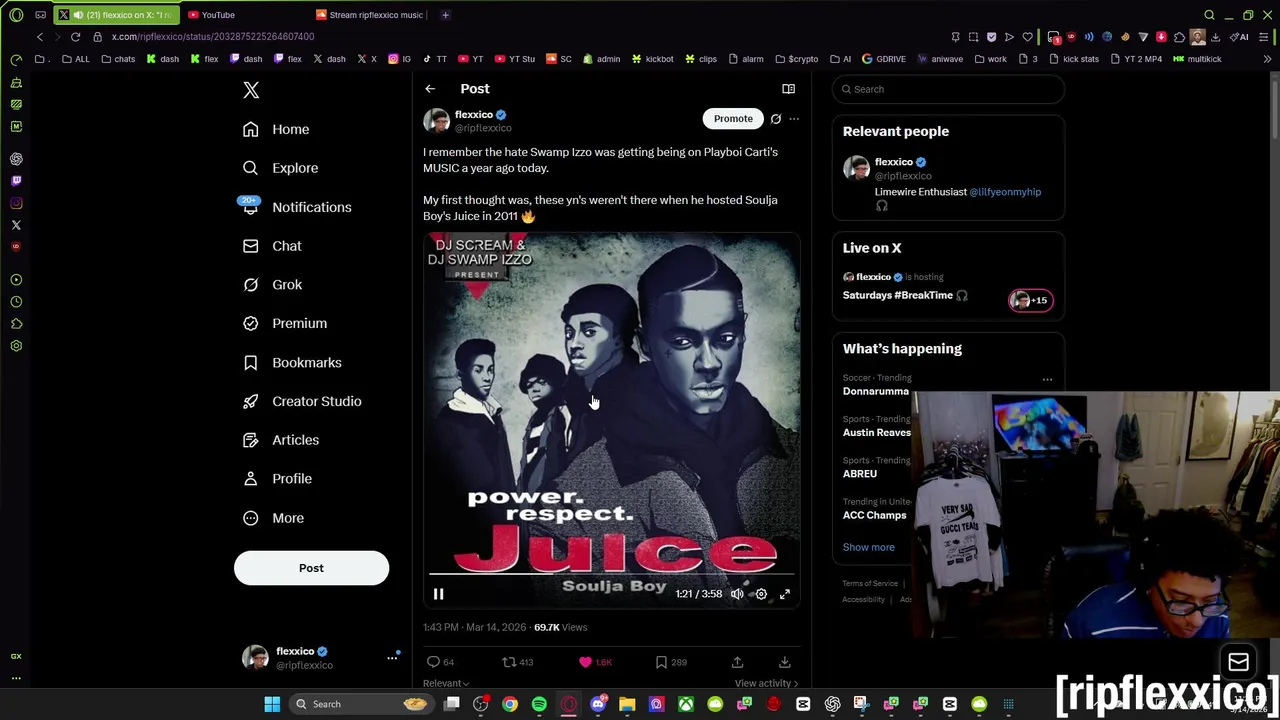Seek on the video progress bar
This screenshot has width=1280, height=720.
612,575
